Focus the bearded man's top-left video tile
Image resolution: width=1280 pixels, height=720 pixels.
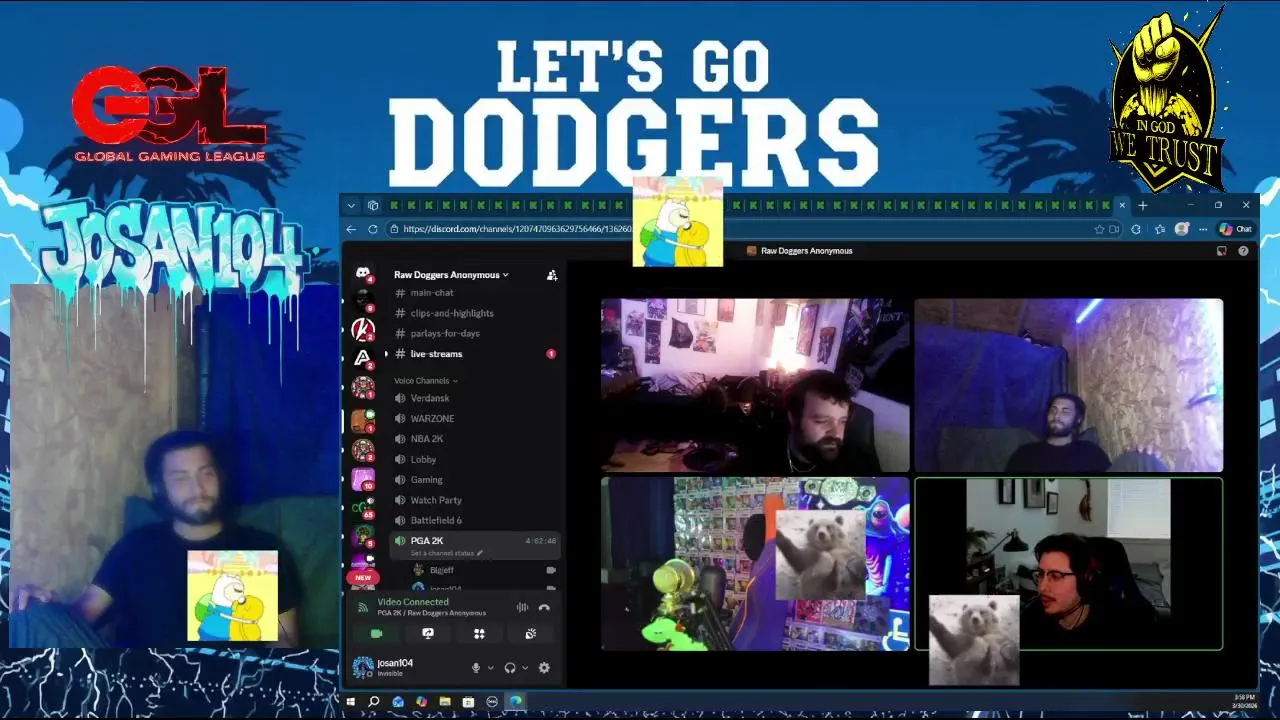[x=755, y=385]
